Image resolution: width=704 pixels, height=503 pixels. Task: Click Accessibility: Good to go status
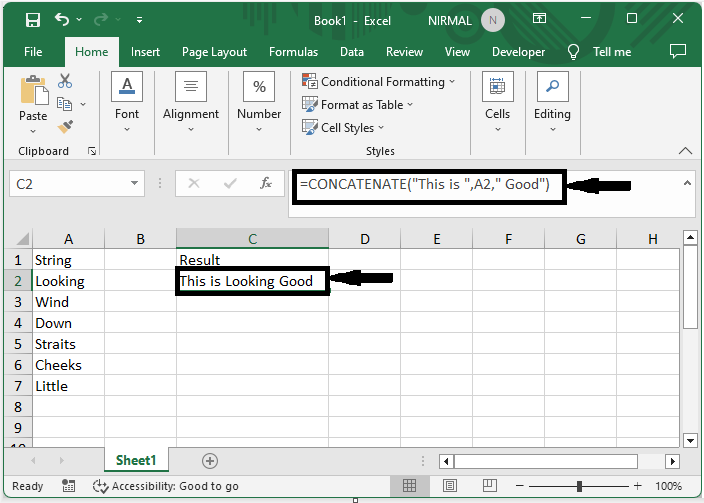click(165, 486)
